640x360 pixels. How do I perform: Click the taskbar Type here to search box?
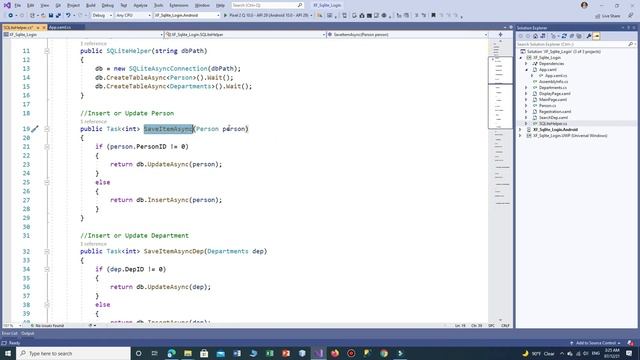tap(73, 353)
